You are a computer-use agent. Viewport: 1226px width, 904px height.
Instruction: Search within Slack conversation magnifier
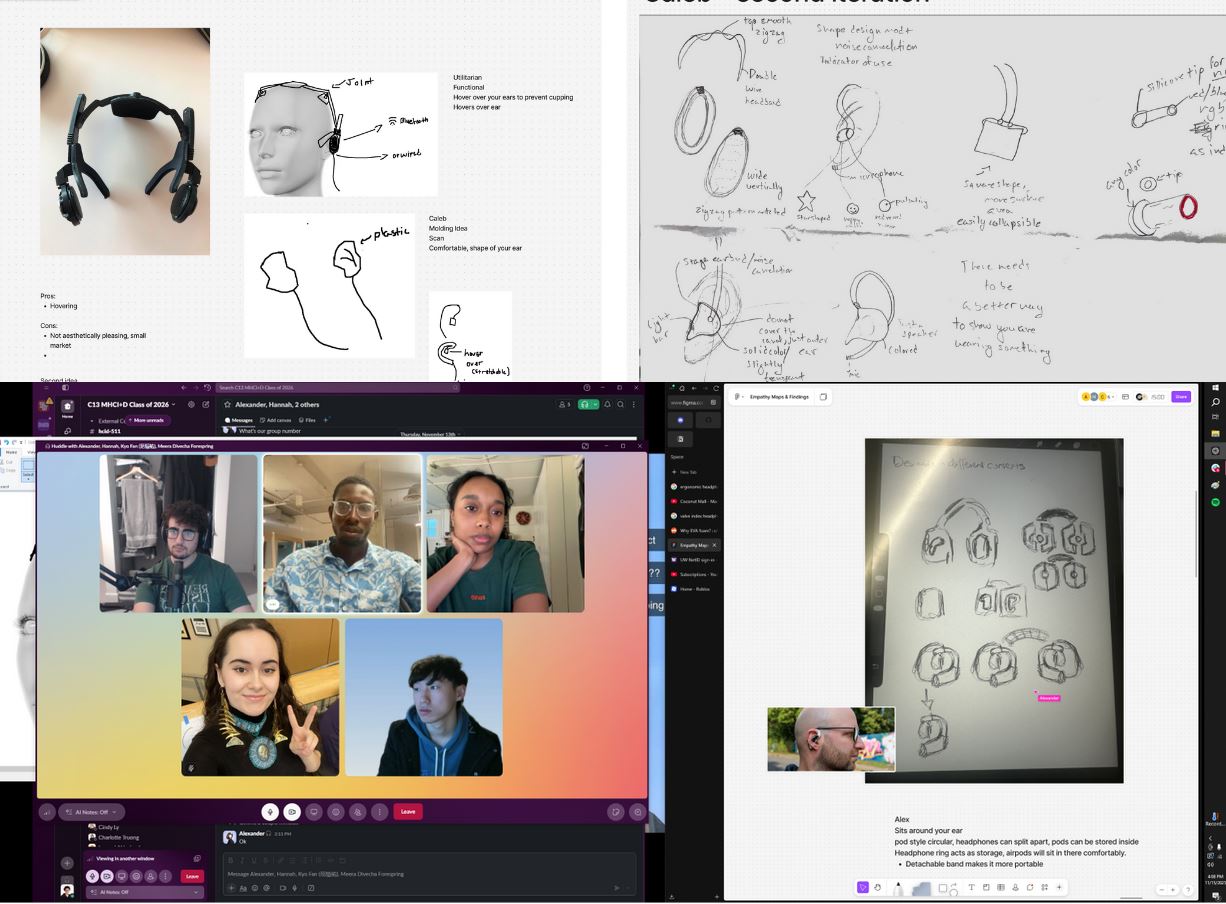point(620,404)
